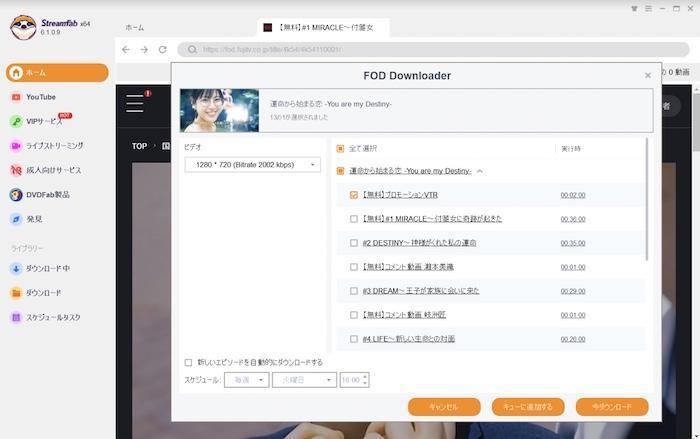700x439 pixels.
Task: Click the title bar hamburger menu icon
Action: pos(648,8)
